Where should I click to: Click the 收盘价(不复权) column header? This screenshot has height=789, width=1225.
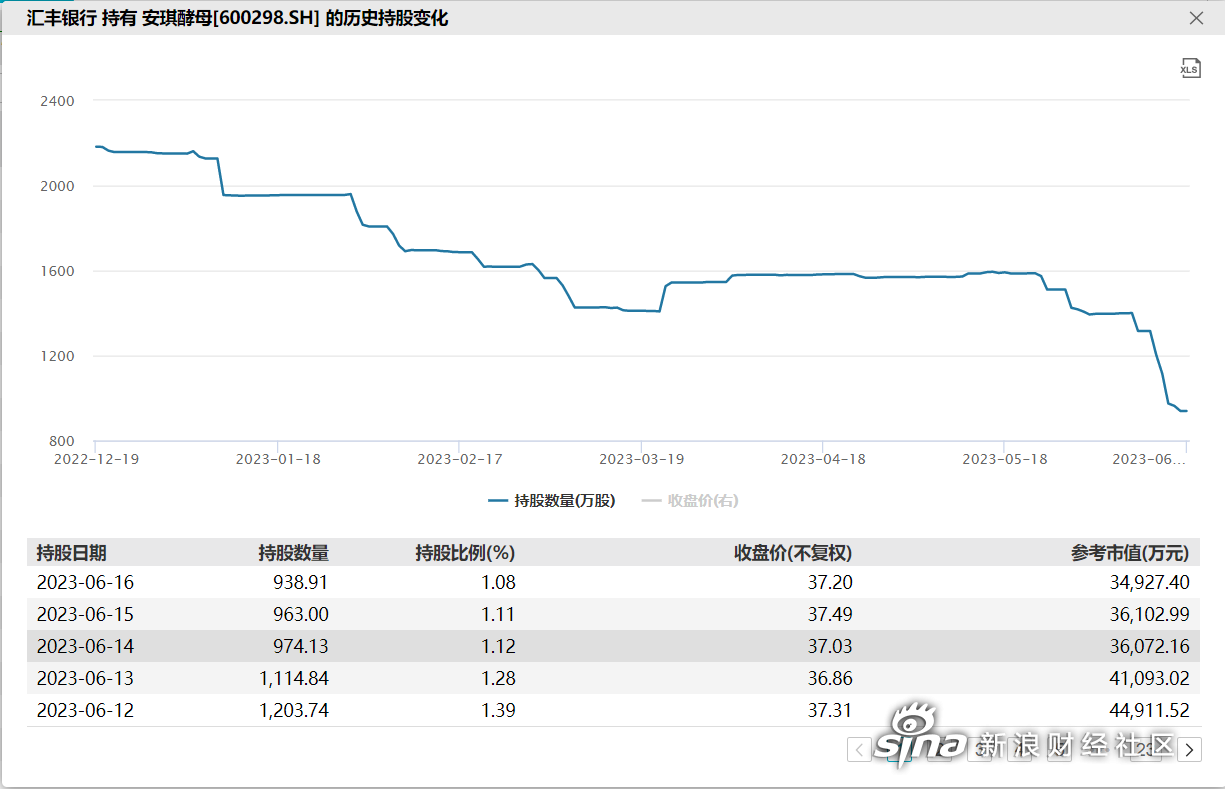[x=793, y=553]
